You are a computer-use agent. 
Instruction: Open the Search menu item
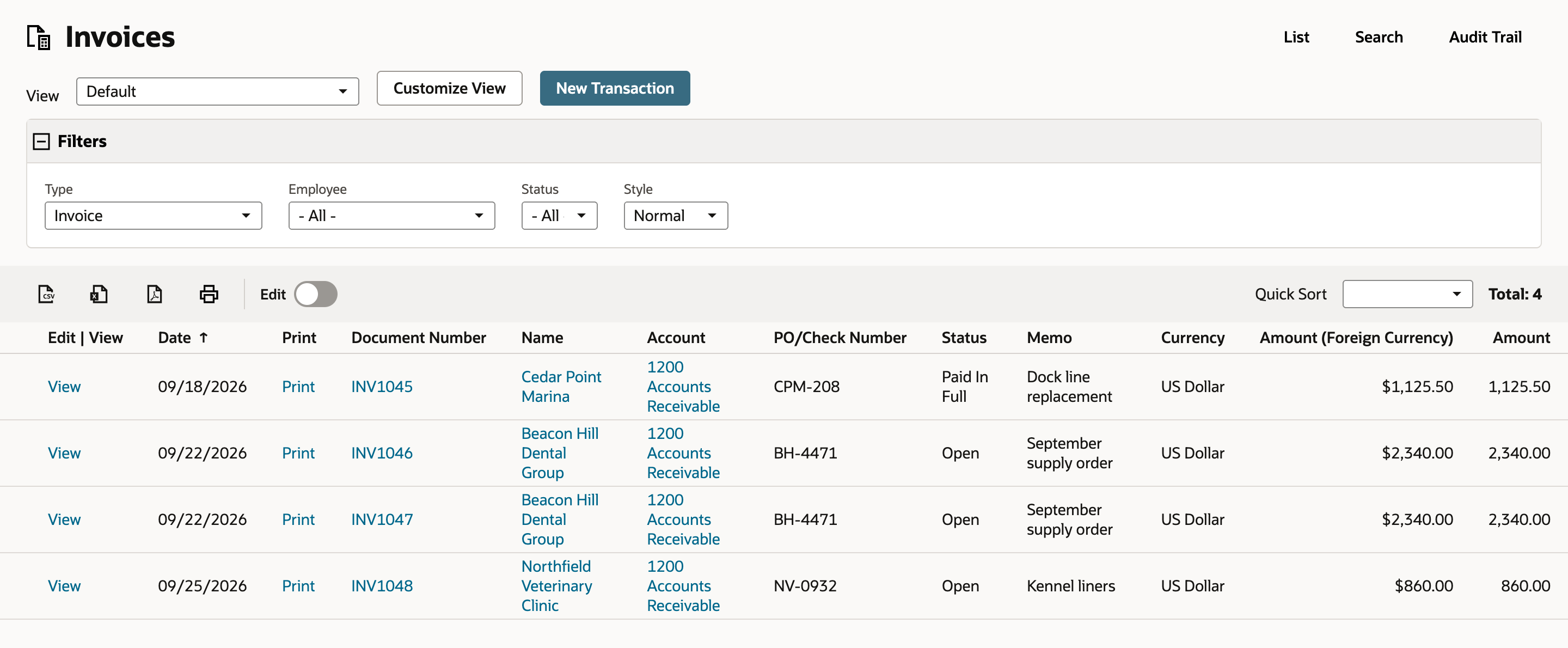coord(1378,37)
